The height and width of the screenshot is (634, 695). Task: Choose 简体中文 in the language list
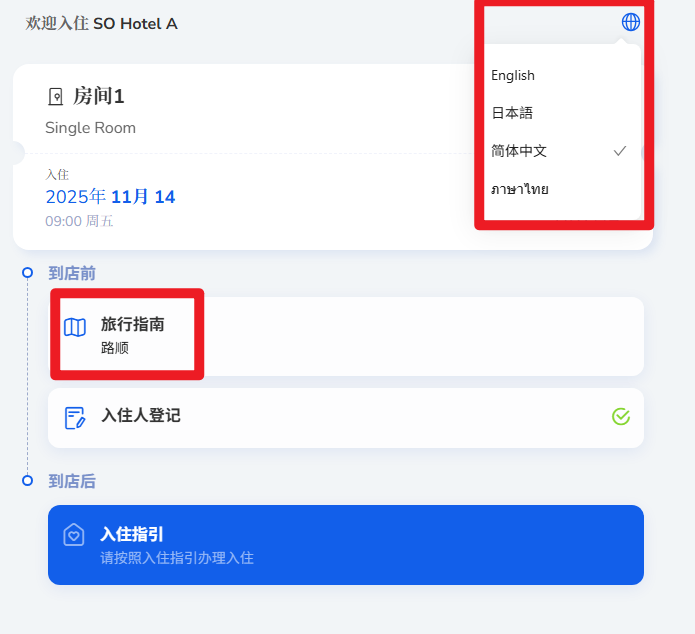[x=519, y=151]
